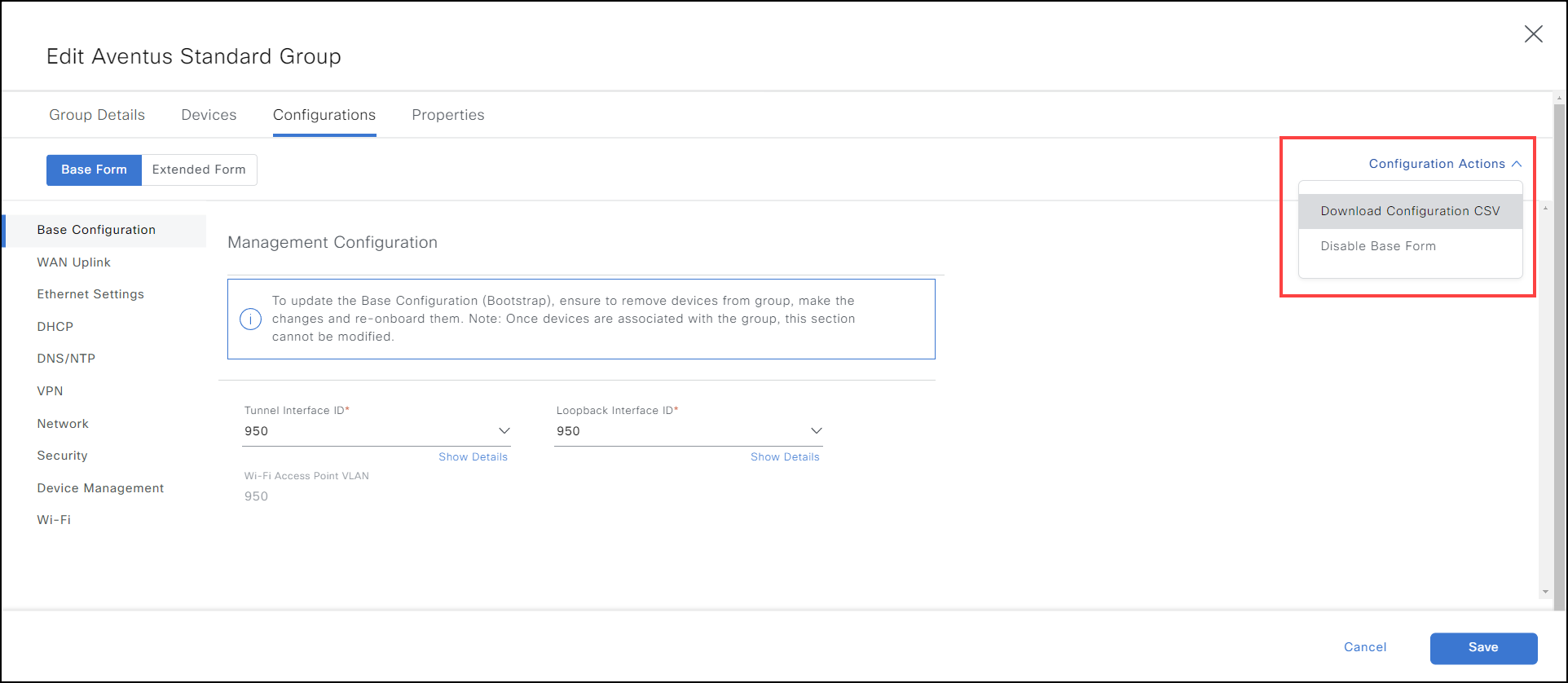Image resolution: width=1568 pixels, height=683 pixels.
Task: Click the vertical scrollbar down arrow
Action: pyautogui.click(x=1545, y=593)
